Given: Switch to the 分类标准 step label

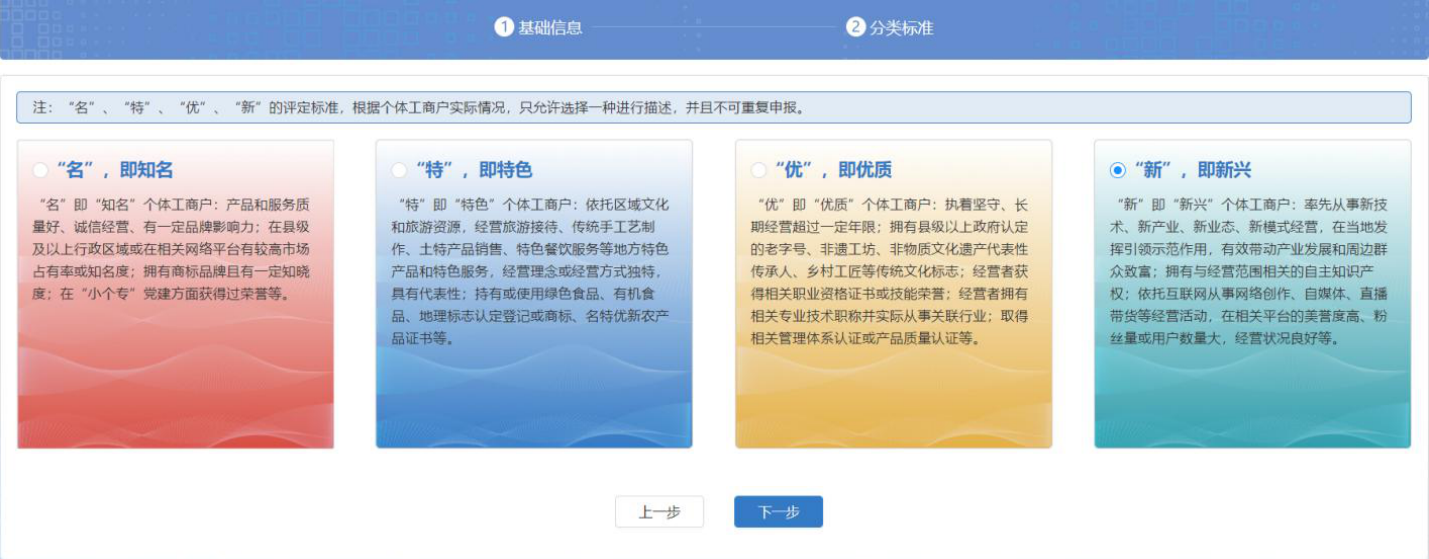Looking at the screenshot, I should (x=901, y=28).
